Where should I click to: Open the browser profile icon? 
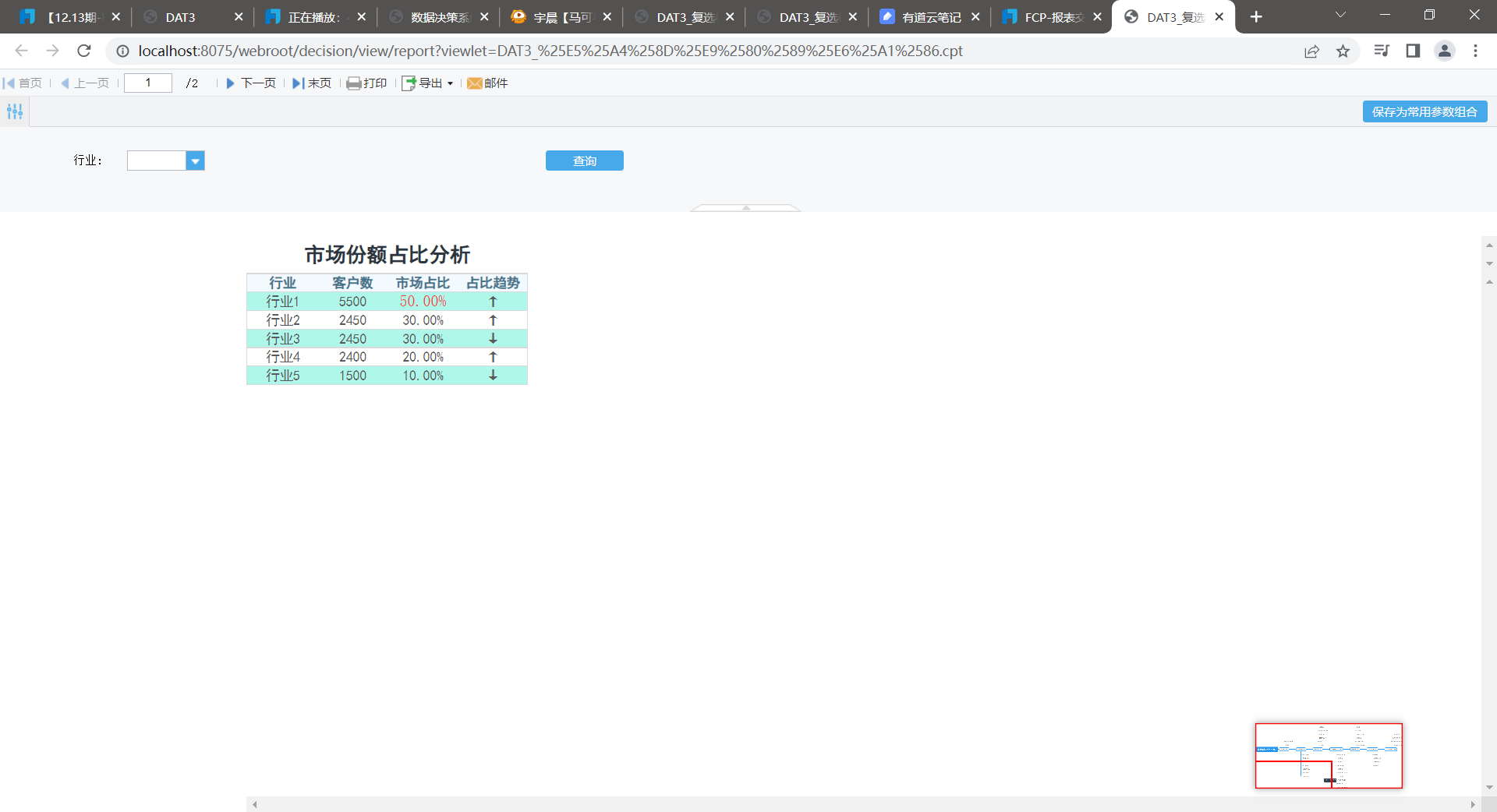(x=1445, y=51)
